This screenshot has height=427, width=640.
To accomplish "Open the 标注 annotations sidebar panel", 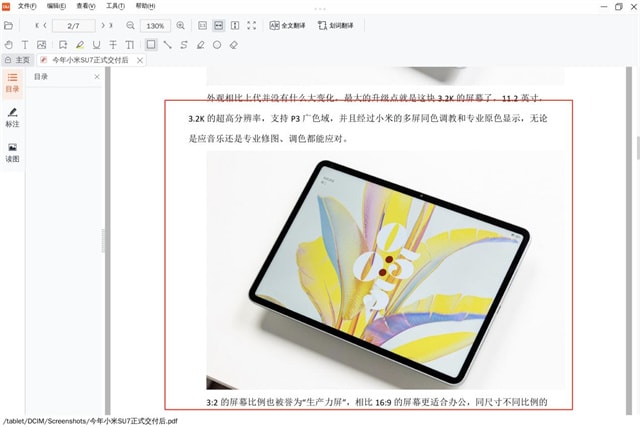I will click(12, 118).
